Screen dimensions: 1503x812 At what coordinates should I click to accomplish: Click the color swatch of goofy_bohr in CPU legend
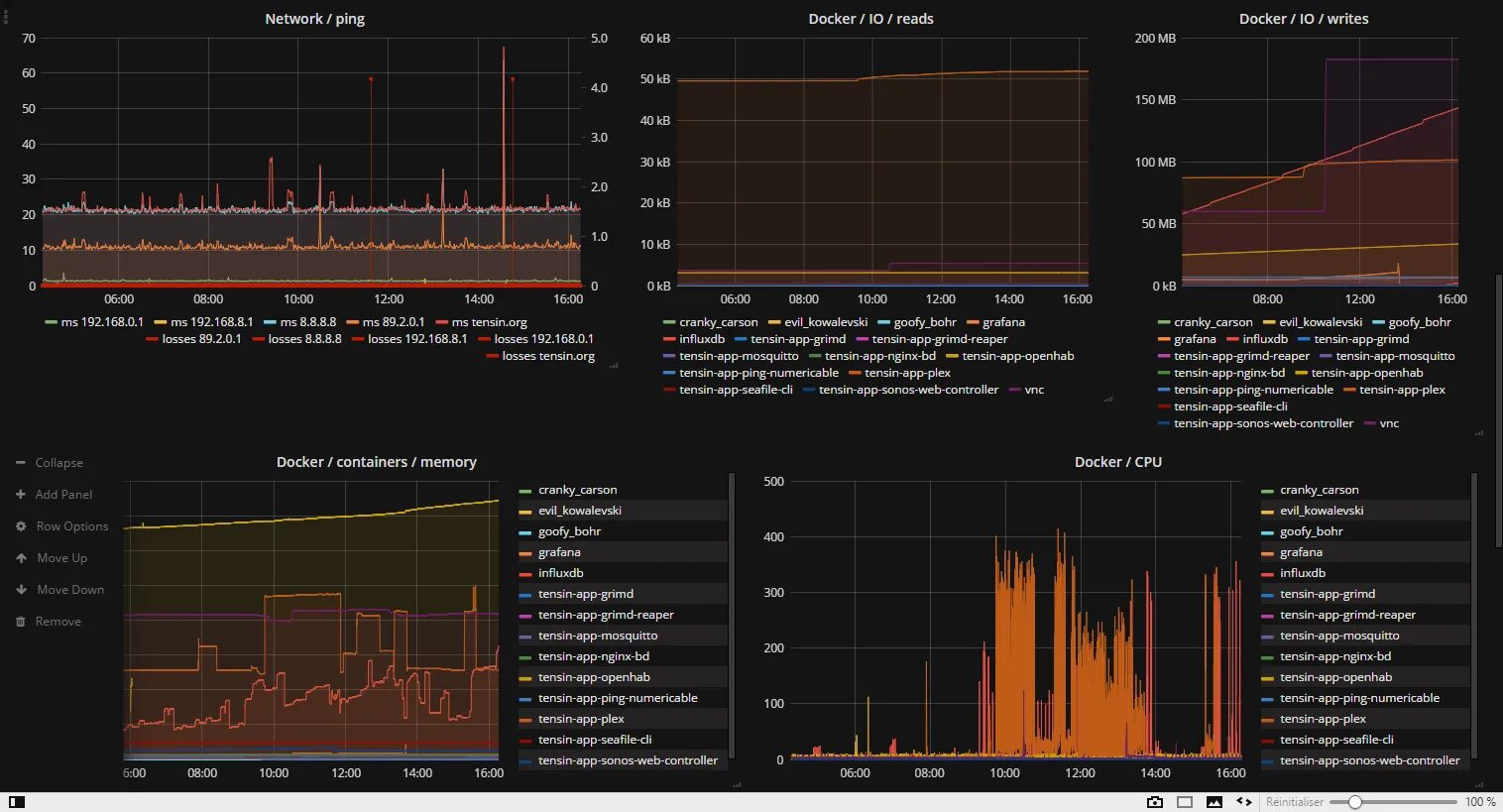click(1267, 531)
